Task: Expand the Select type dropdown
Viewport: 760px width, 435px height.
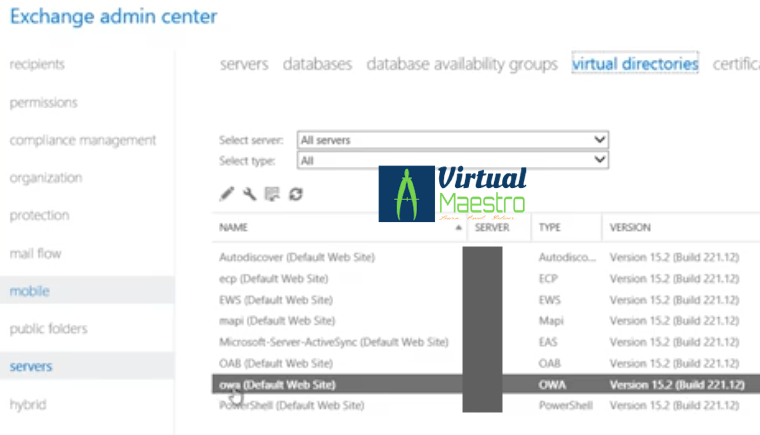Action: pos(453,160)
